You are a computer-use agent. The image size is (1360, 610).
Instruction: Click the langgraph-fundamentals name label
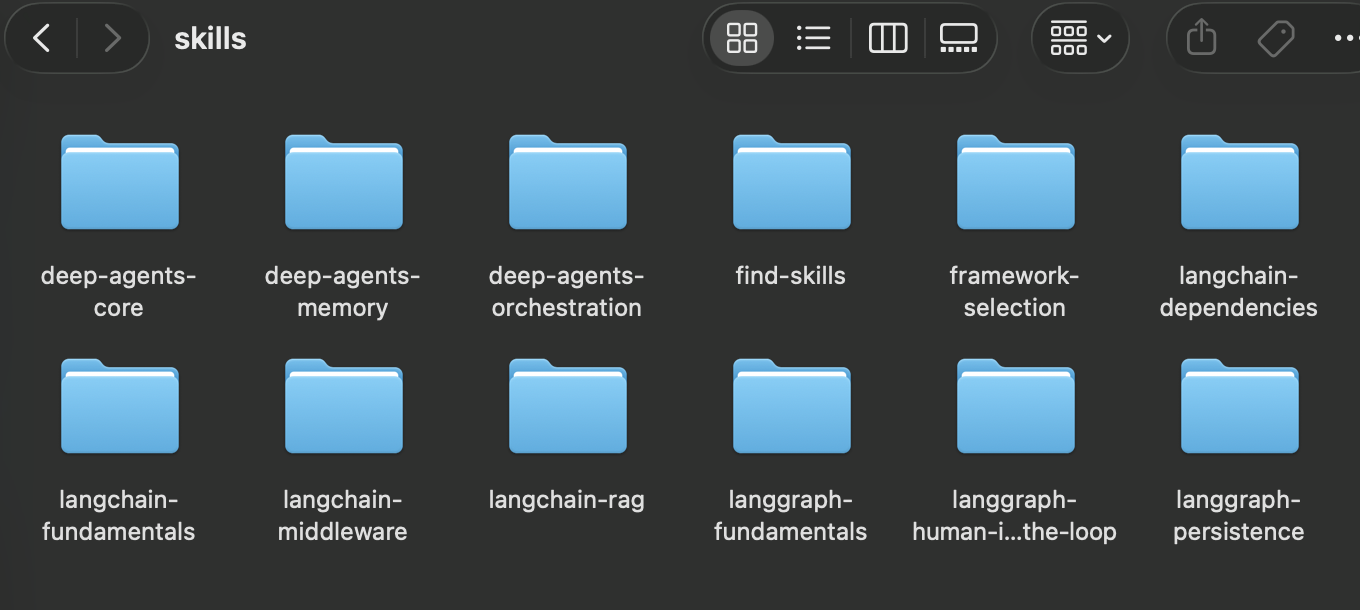(791, 516)
